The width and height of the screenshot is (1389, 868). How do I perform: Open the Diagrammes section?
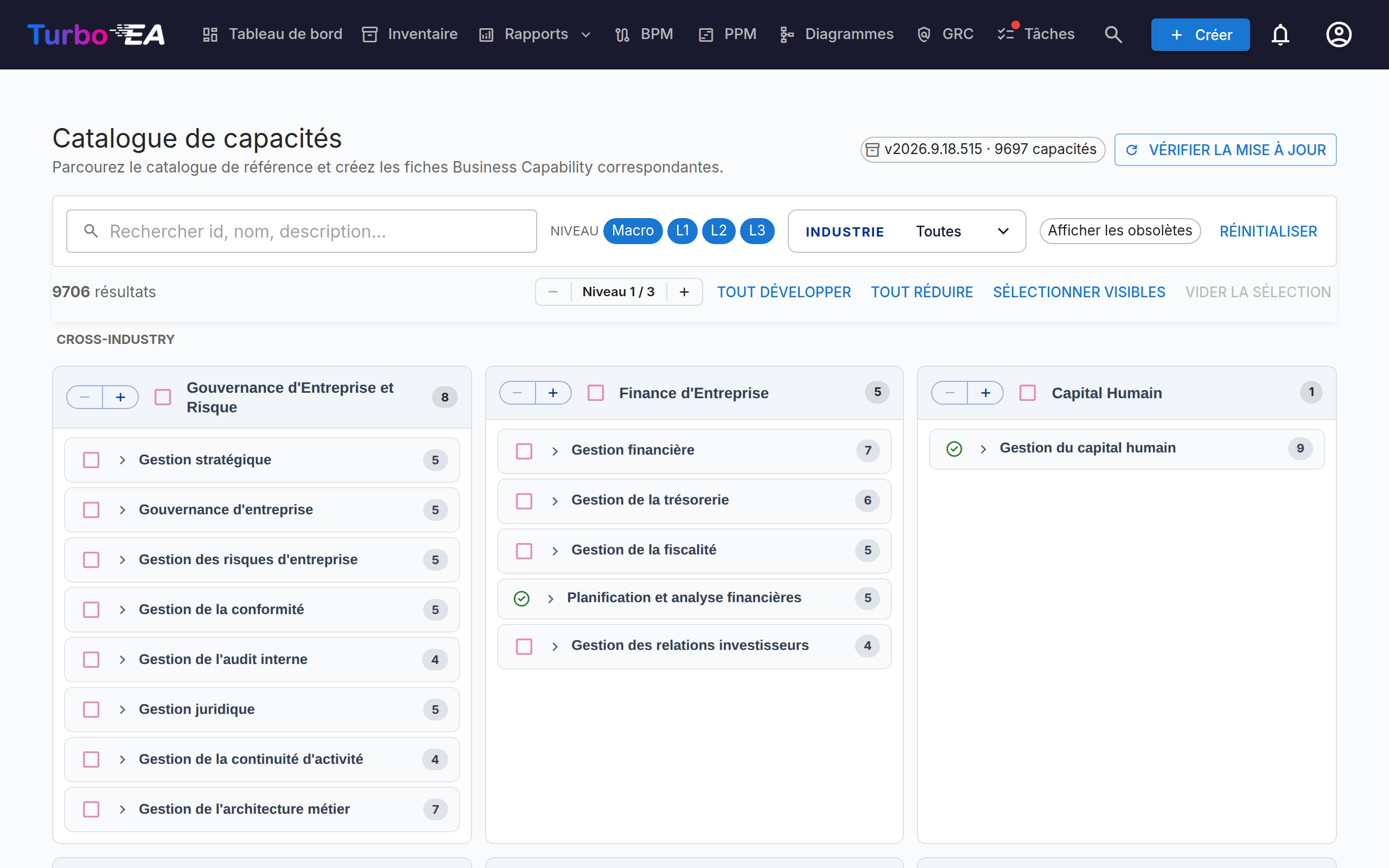(836, 34)
